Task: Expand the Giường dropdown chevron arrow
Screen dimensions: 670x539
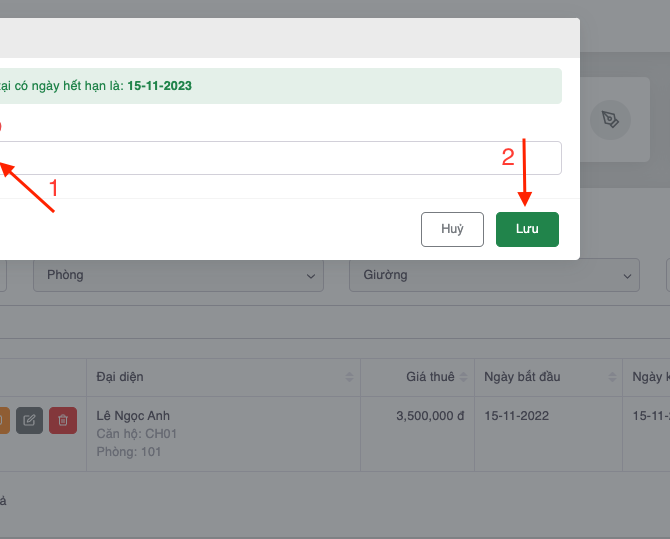Action: [627, 275]
